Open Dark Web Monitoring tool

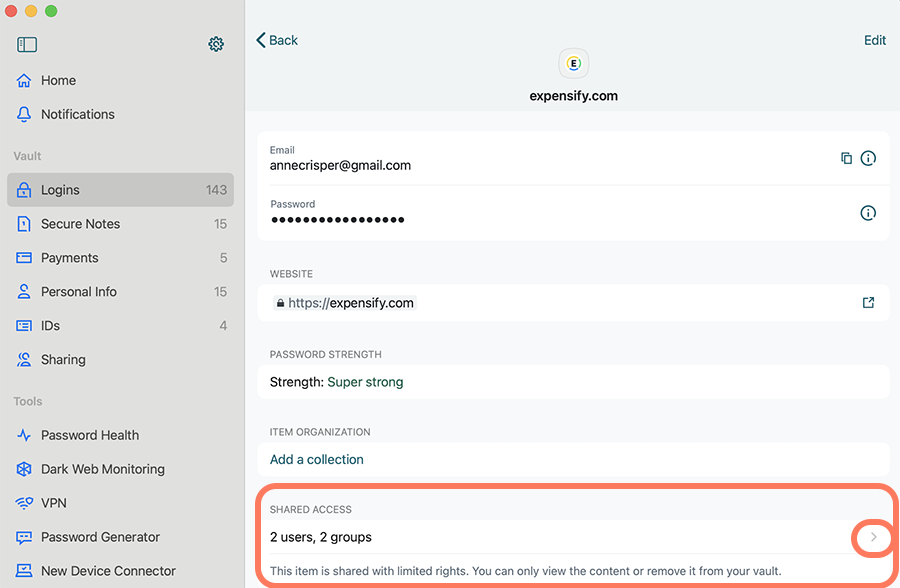click(x=121, y=469)
